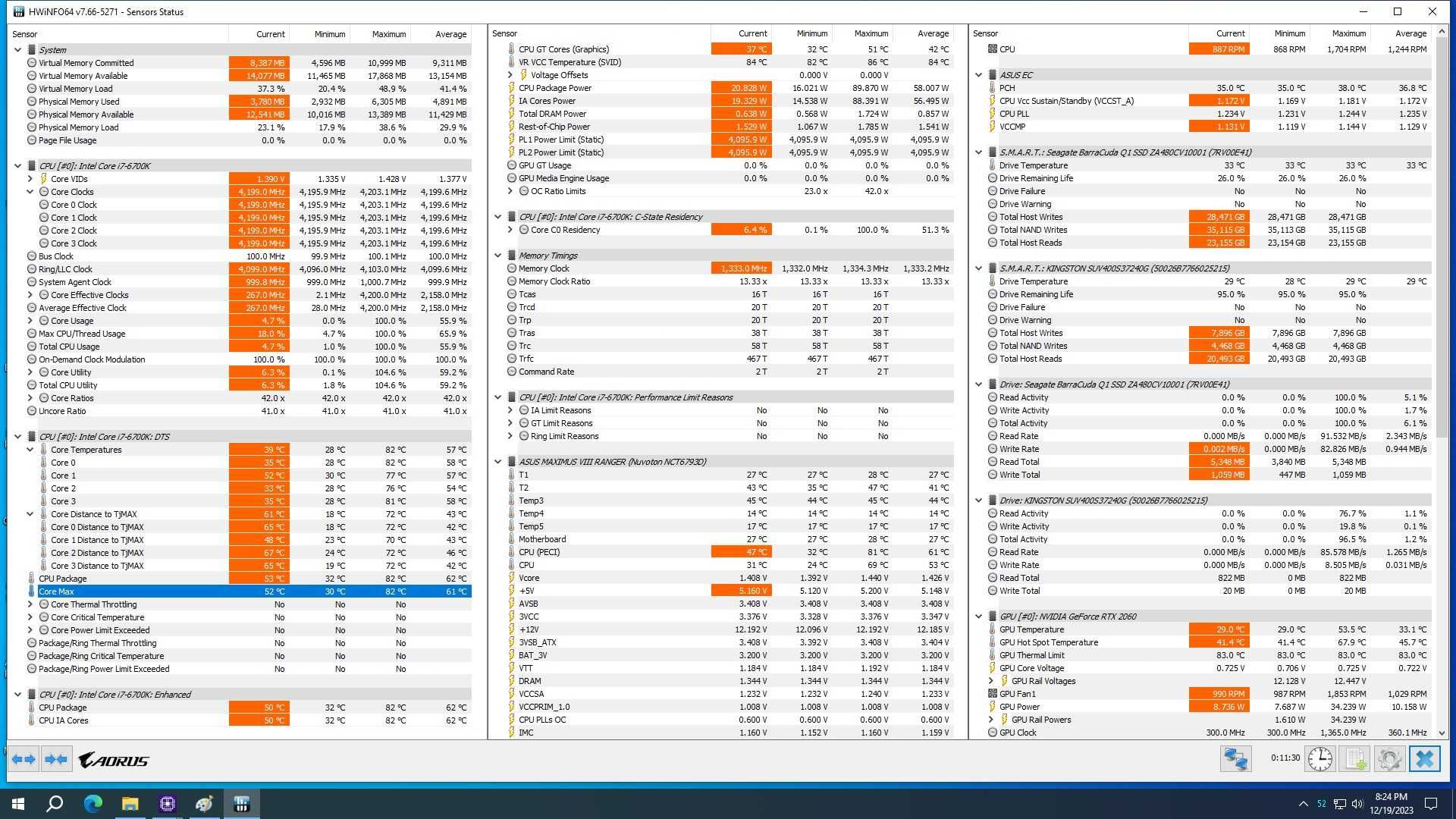1456x819 pixels.
Task: Open the remote sensor network monitor icon
Action: click(1235, 758)
